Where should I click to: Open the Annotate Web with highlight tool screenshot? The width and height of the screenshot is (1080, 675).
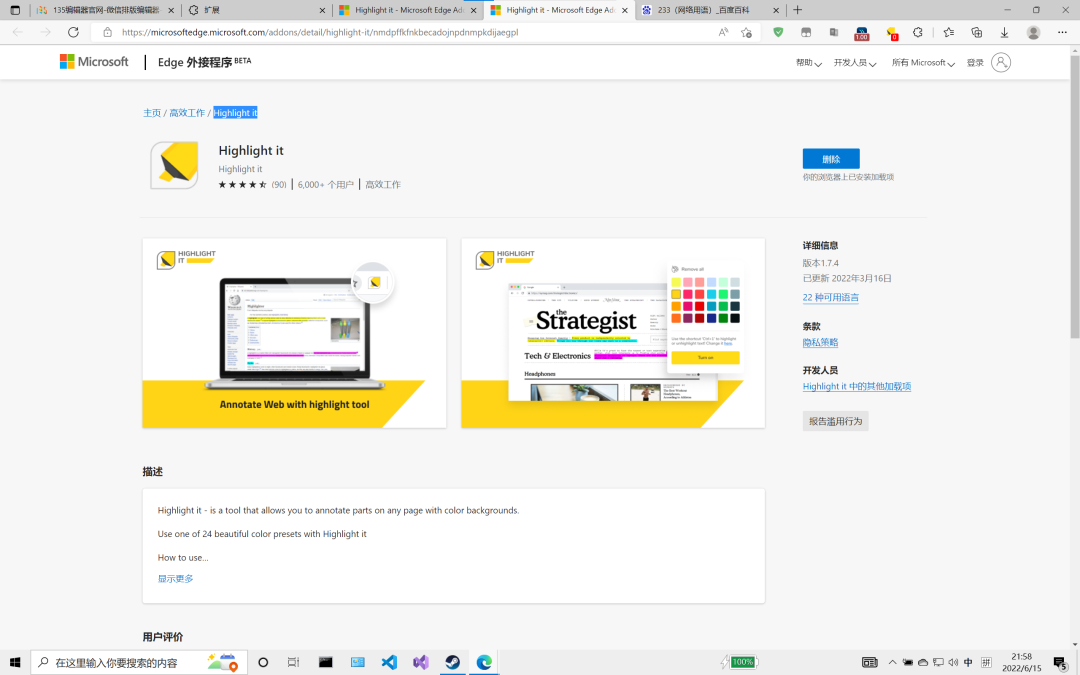pyautogui.click(x=294, y=333)
